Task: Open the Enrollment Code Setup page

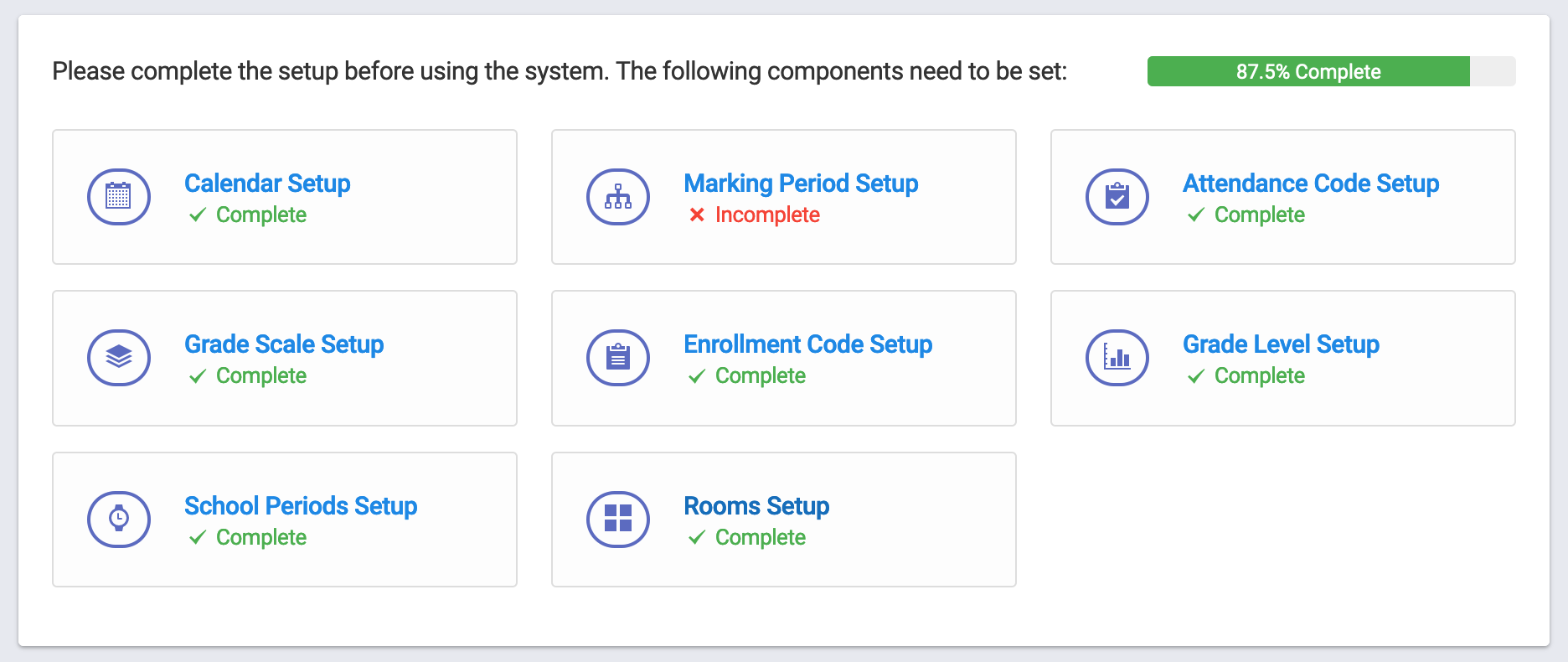Action: tap(808, 344)
